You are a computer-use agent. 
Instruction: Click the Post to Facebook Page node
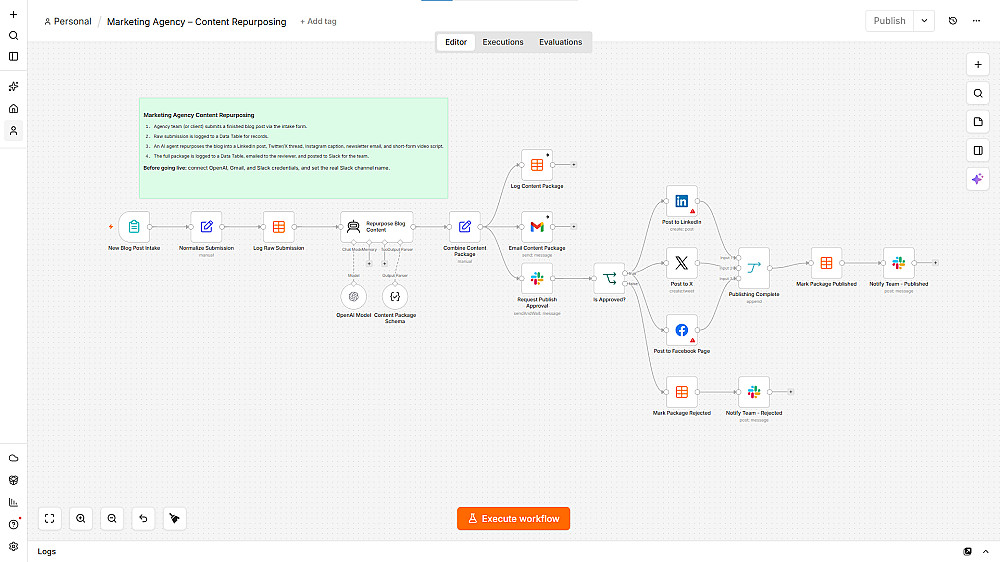(x=681, y=330)
